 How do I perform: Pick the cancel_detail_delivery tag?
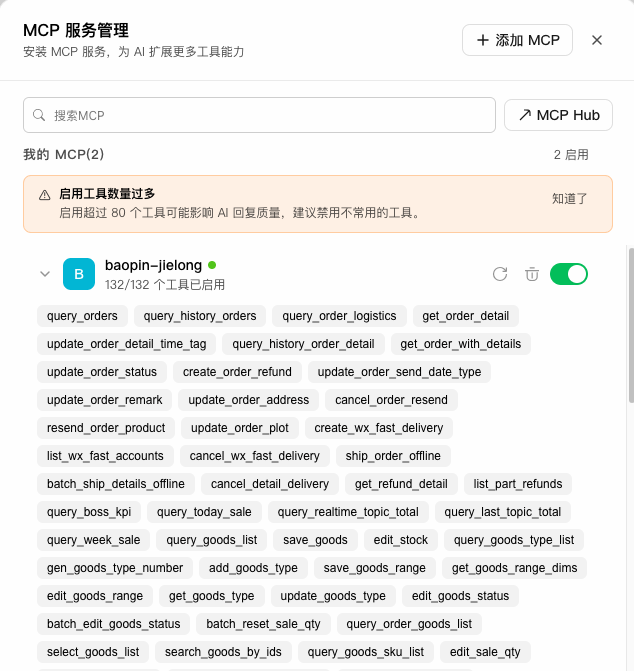tap(270, 484)
